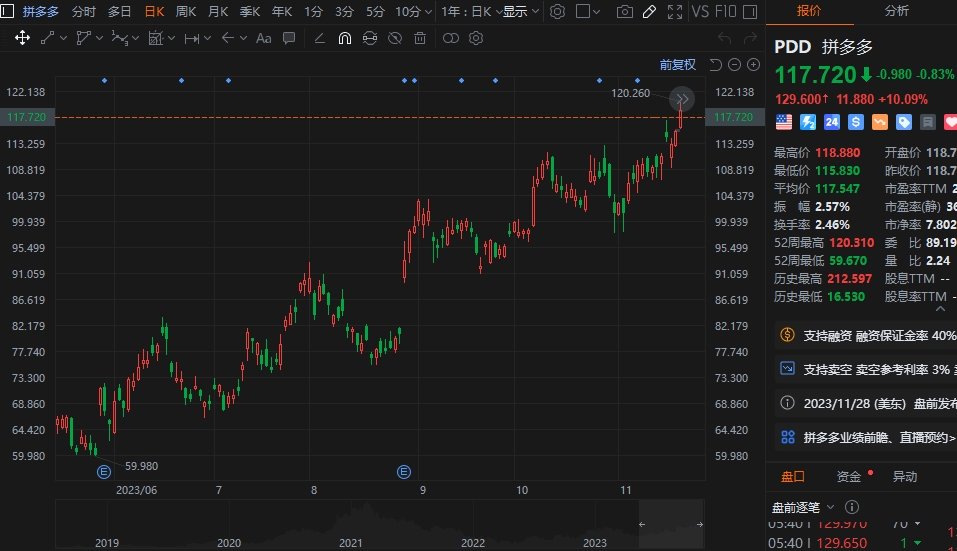This screenshot has height=551, width=957.
Task: Click the E earnings marker near 2023/06
Action: point(102,471)
